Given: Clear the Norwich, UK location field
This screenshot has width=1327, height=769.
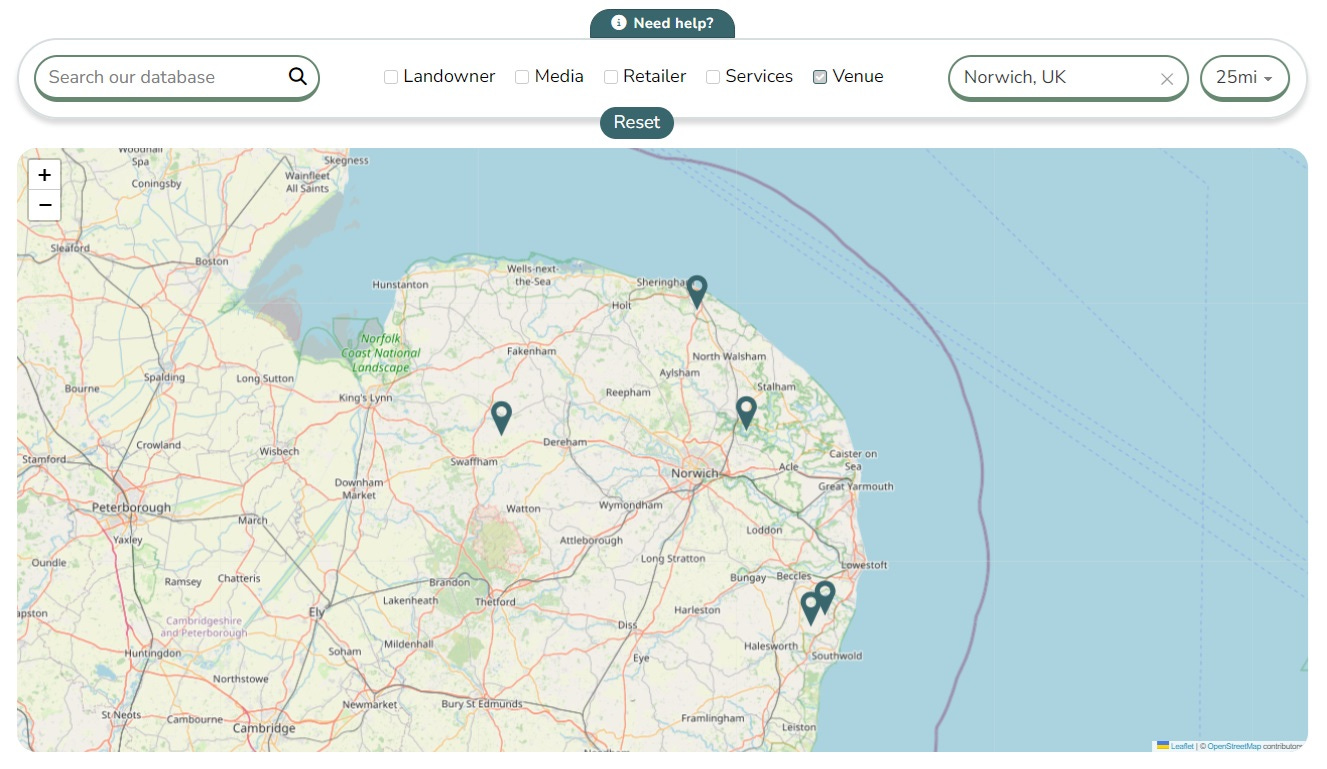Looking at the screenshot, I should coord(1166,79).
